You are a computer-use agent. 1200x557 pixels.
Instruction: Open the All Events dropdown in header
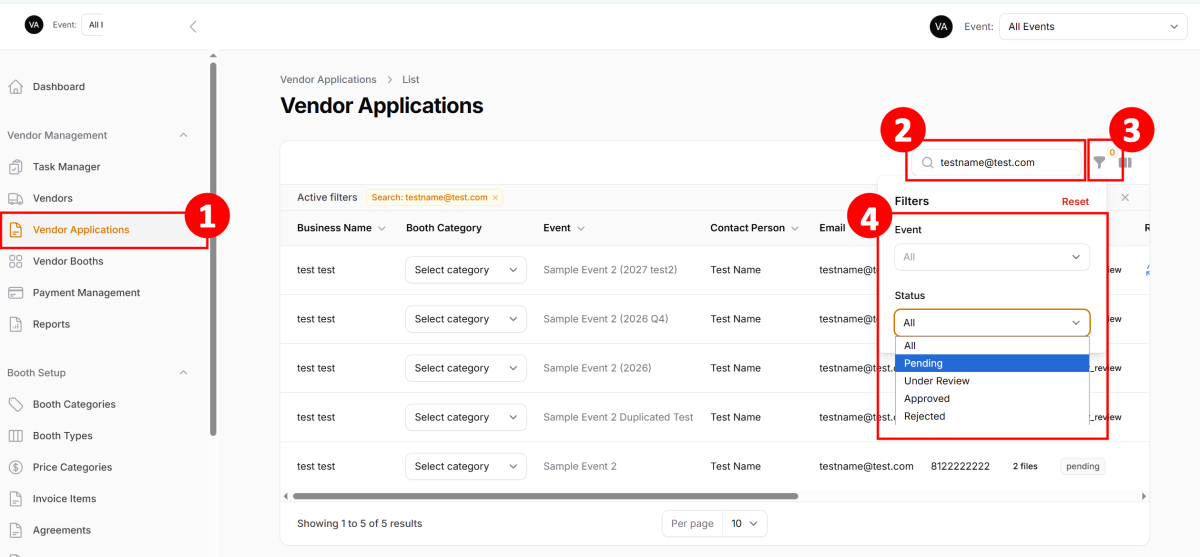point(1092,27)
